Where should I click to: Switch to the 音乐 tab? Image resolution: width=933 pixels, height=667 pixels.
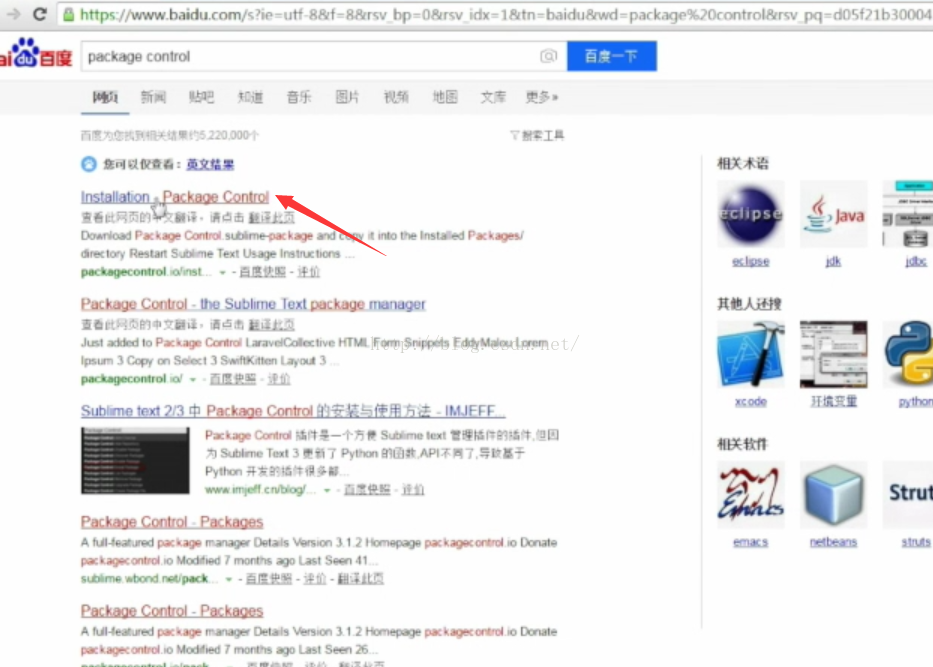[x=299, y=96]
